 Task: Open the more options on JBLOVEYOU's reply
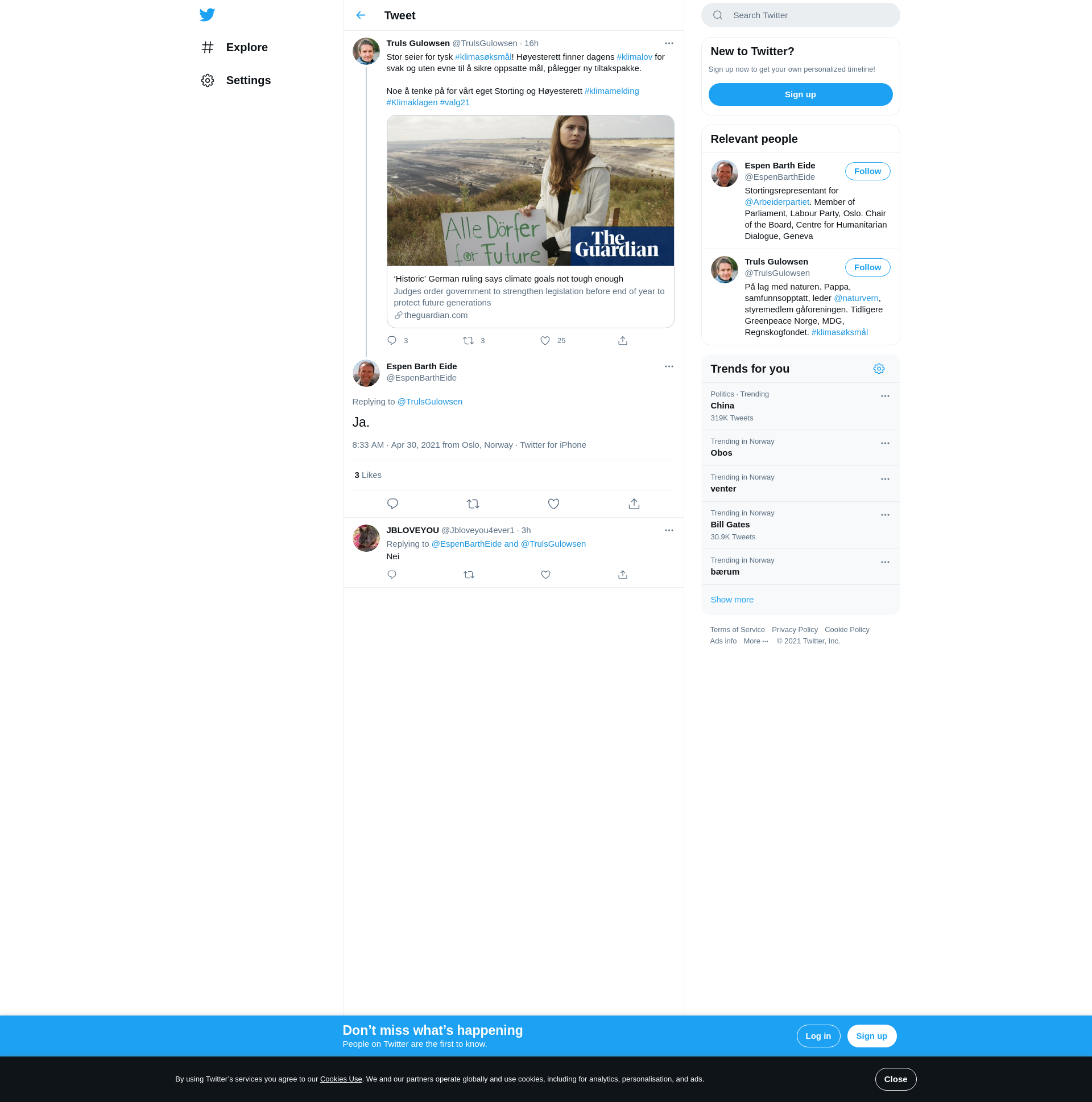(669, 530)
